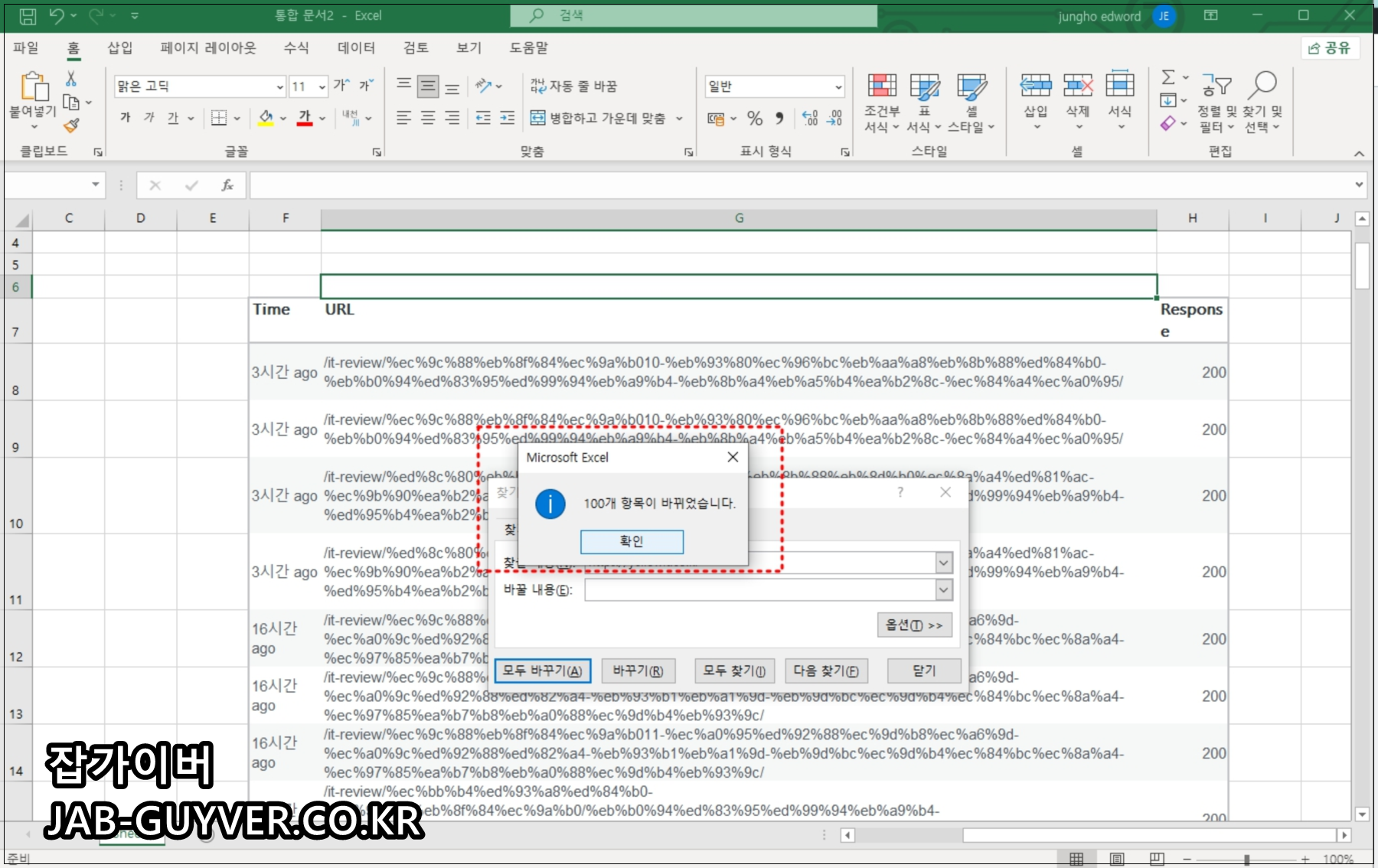The height and width of the screenshot is (868, 1378).
Task: Click 모두 찾기 find all button
Action: (x=734, y=671)
